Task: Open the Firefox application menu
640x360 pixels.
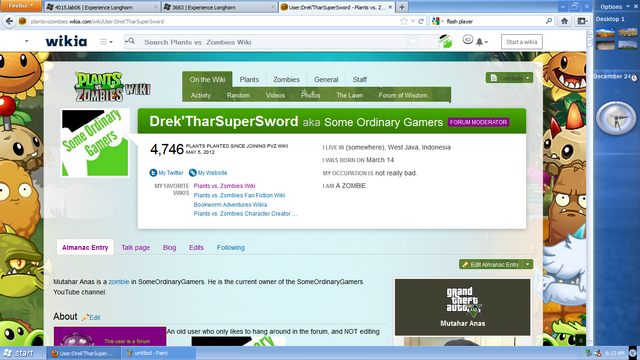Action: [x=20, y=6]
